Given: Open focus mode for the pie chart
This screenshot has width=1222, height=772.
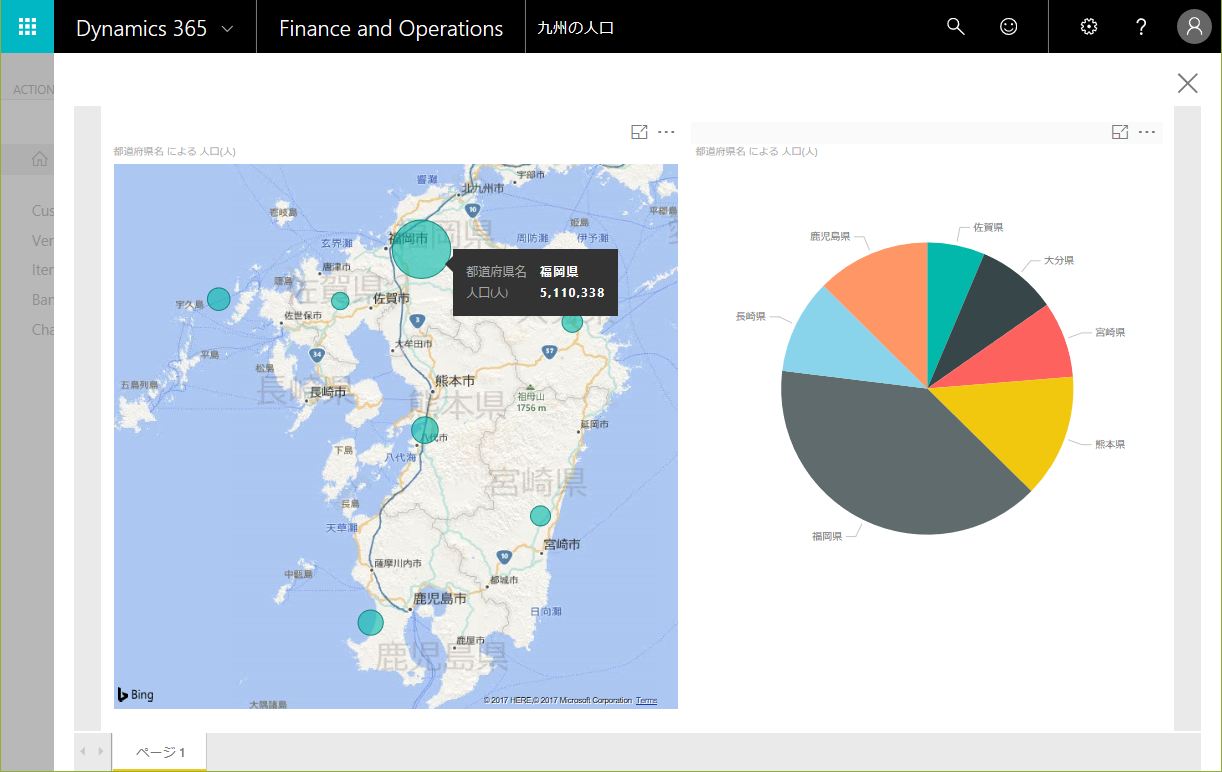Looking at the screenshot, I should tap(1120, 132).
